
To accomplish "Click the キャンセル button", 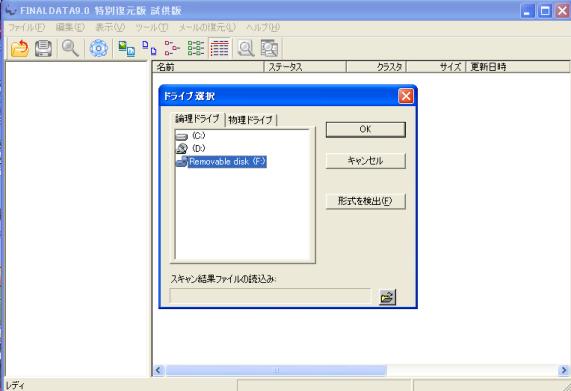I will pyautogui.click(x=365, y=161).
